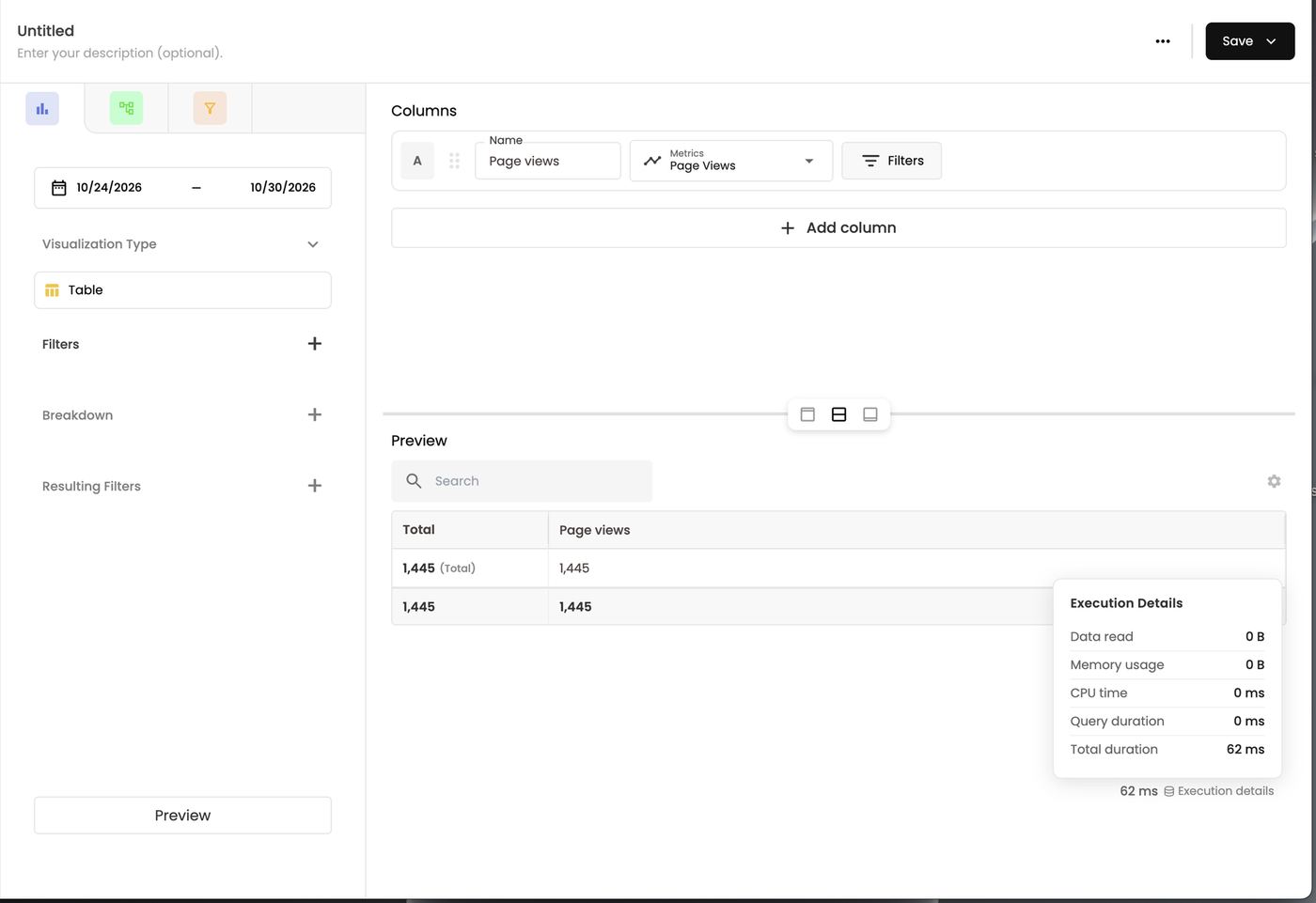Switch to the orange funnel tab

(x=210, y=108)
